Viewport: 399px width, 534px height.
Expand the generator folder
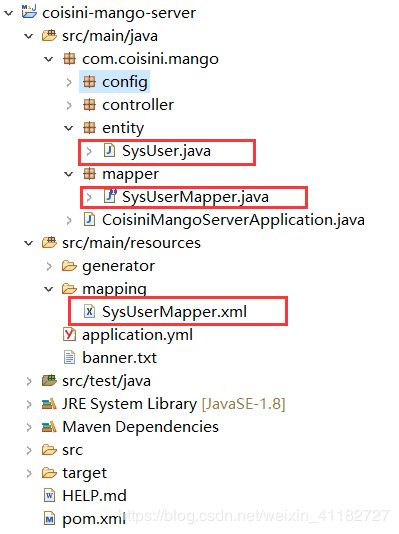click(x=49, y=266)
